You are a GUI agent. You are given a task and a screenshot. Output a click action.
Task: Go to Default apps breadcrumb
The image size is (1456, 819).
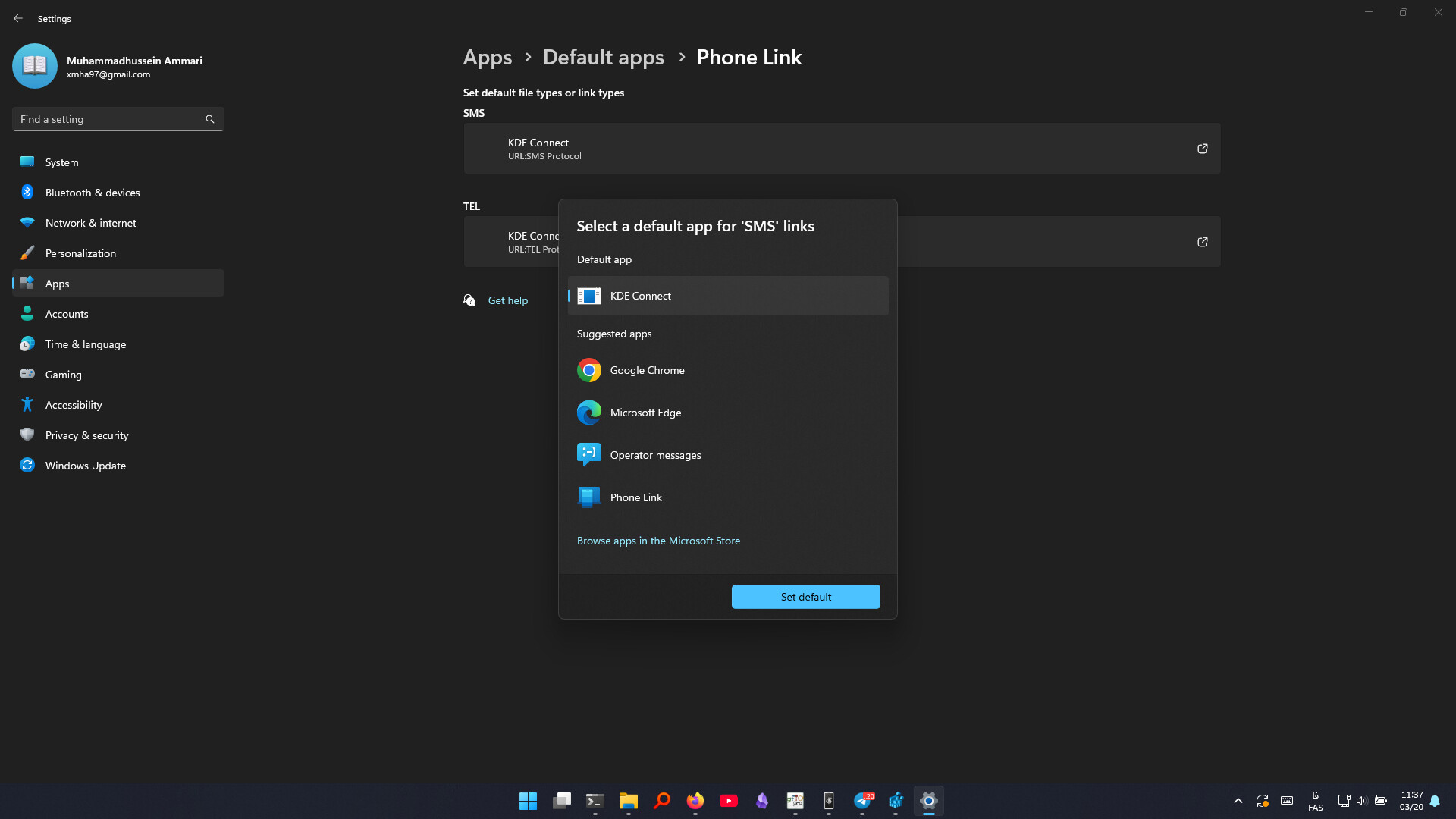coord(603,57)
